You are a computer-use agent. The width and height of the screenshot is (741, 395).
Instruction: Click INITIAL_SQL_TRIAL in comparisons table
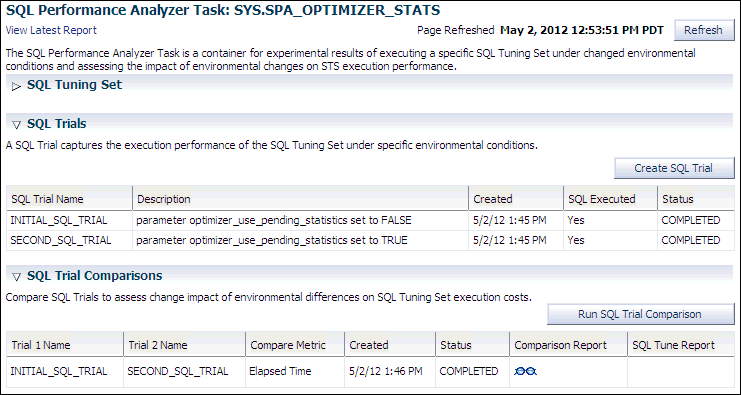pos(59,371)
